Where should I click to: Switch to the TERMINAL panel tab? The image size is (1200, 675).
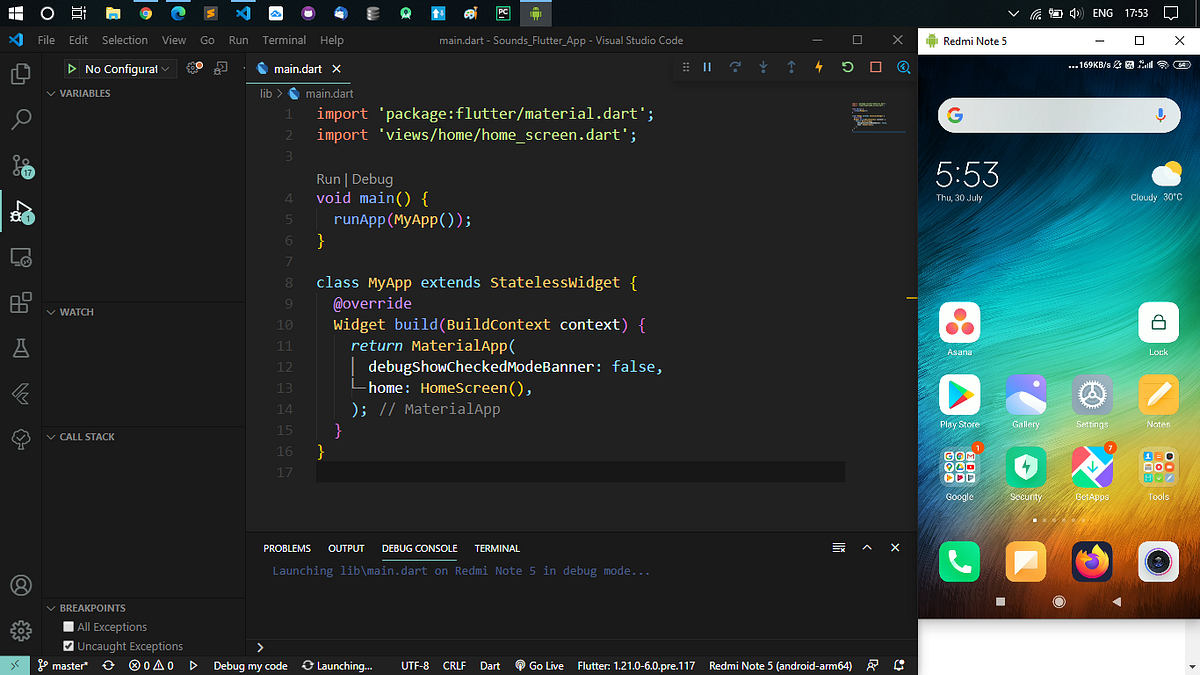coord(496,548)
